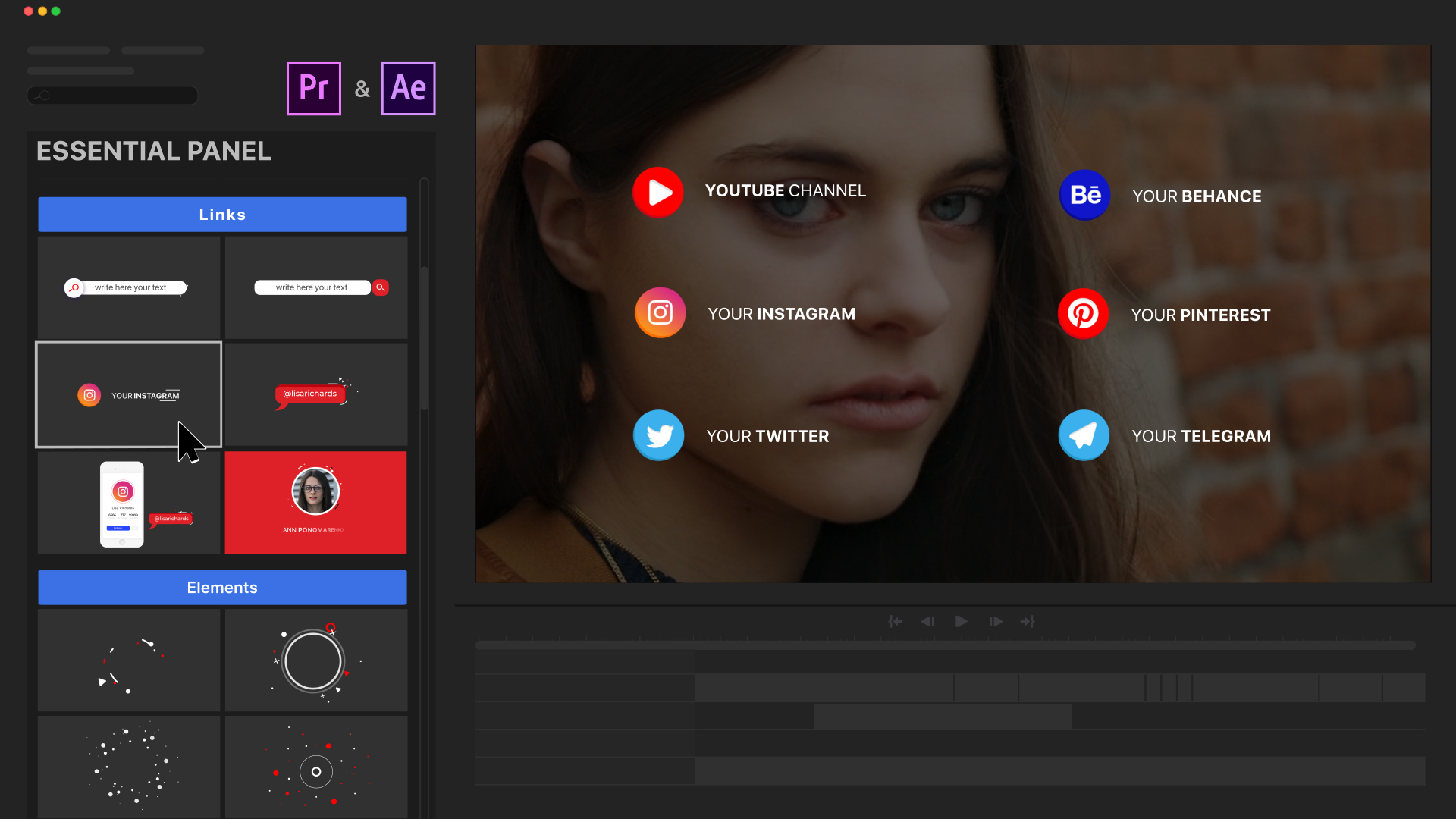1456x819 pixels.
Task: Select the YouTube play icon in preview
Action: click(x=658, y=192)
